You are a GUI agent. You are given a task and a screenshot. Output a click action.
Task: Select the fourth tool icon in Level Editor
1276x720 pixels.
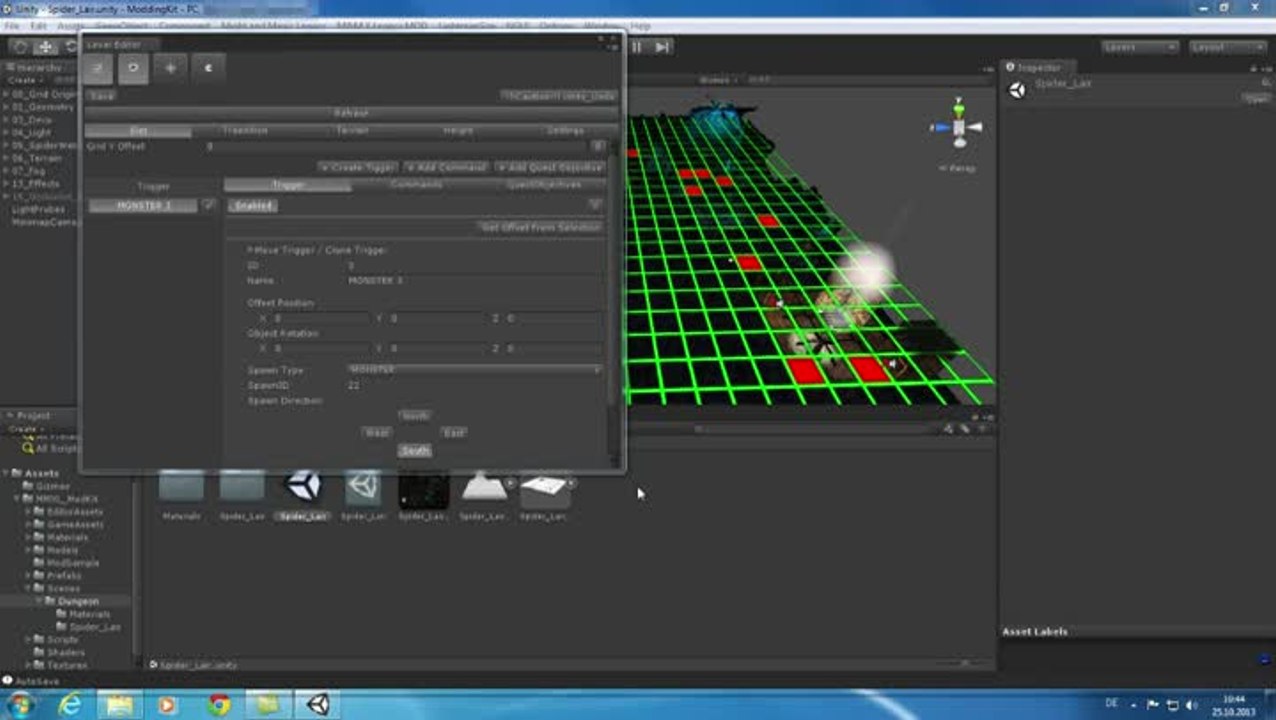(x=207, y=68)
